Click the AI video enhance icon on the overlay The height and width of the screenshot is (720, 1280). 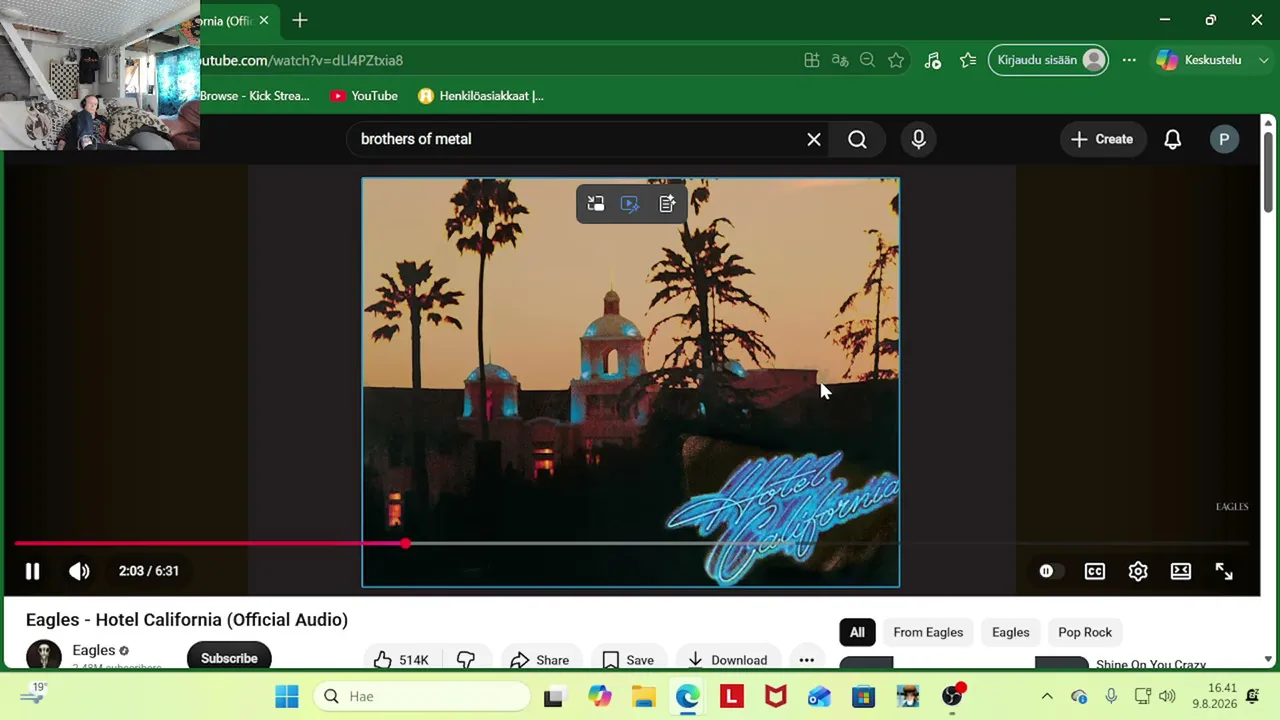(630, 204)
